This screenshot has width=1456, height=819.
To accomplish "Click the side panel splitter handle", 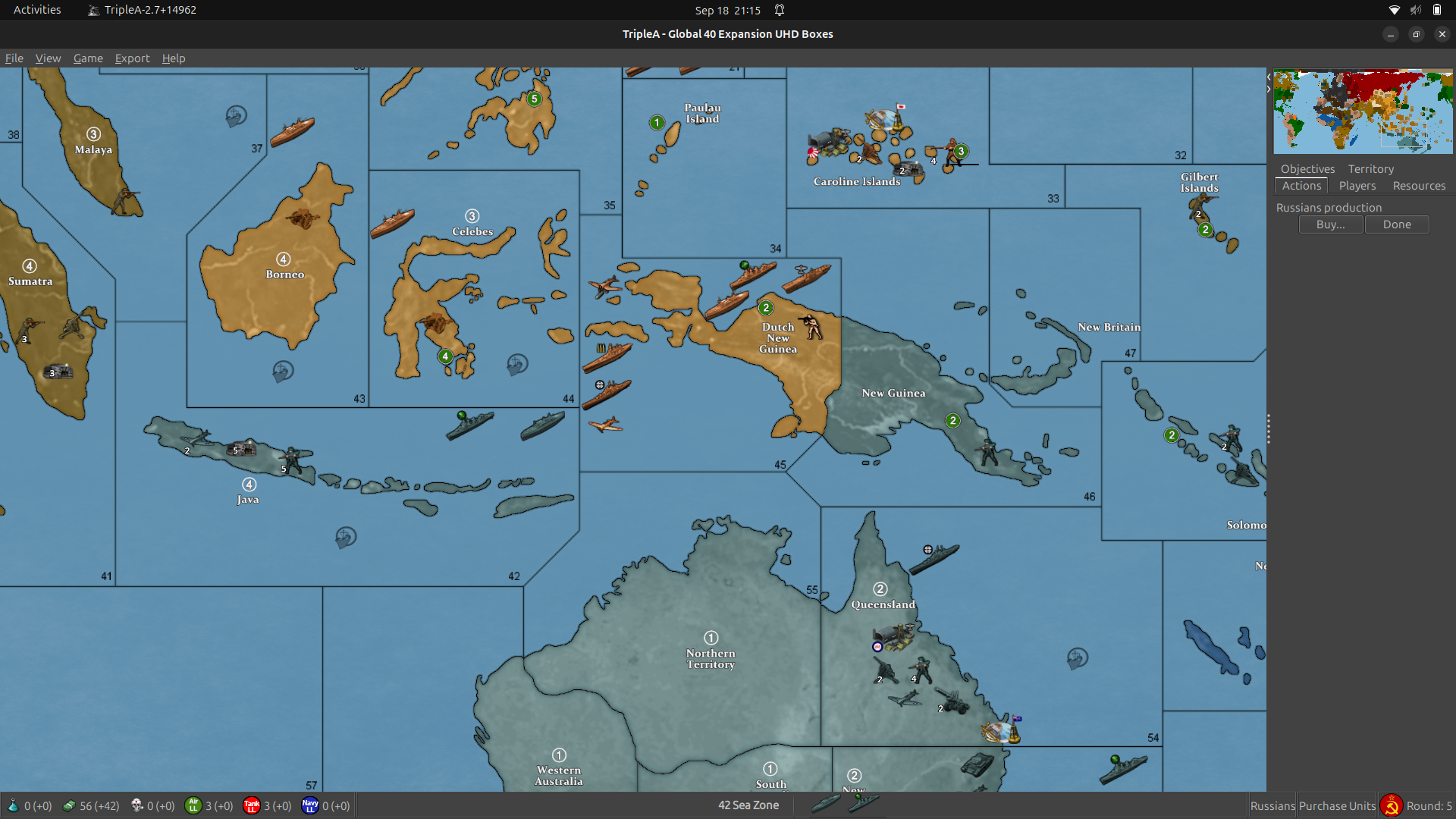I will 1268,429.
